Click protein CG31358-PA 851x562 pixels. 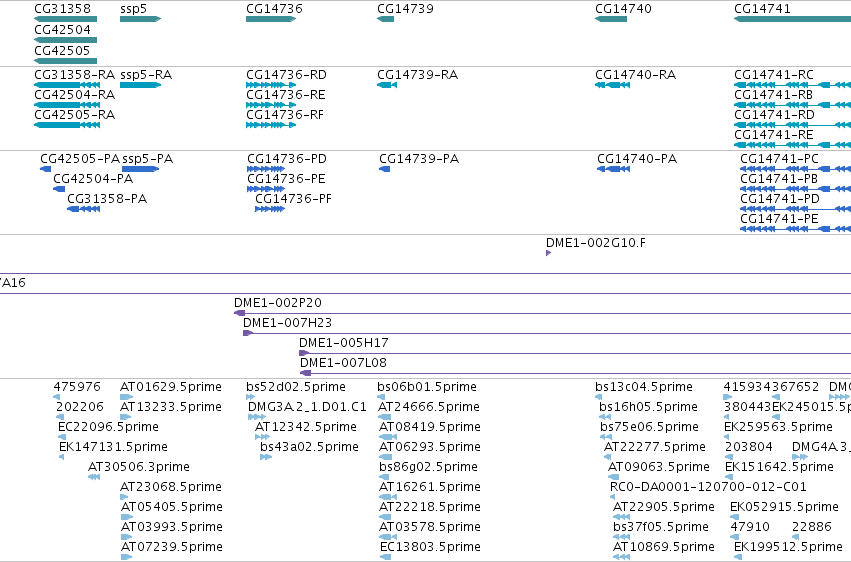tap(84, 209)
